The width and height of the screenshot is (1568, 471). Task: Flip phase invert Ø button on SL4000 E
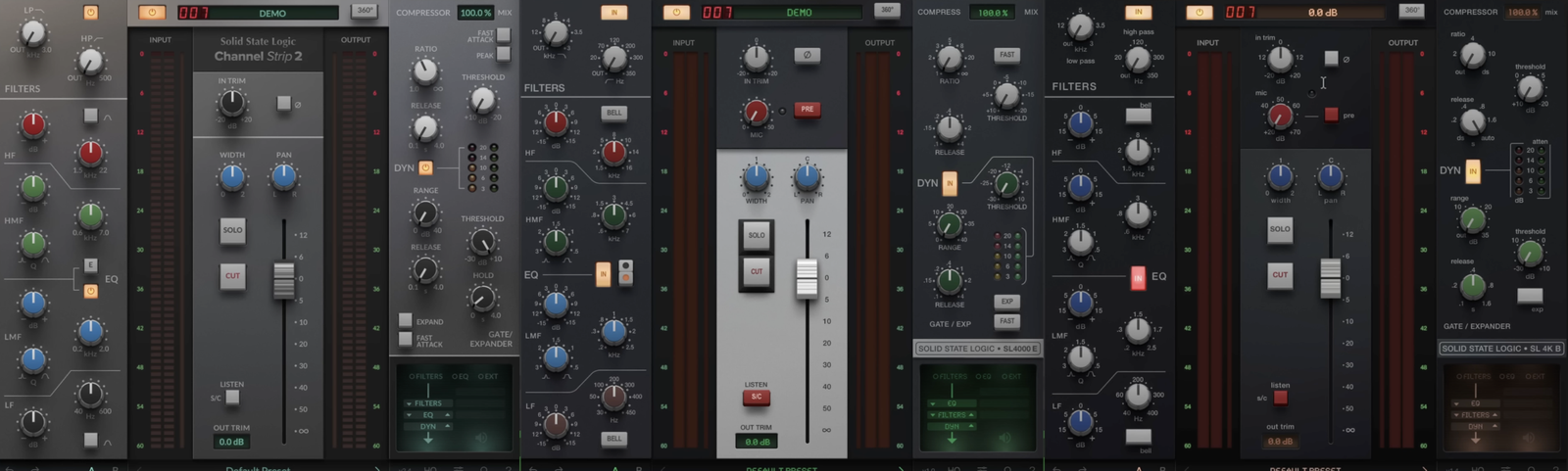[807, 55]
